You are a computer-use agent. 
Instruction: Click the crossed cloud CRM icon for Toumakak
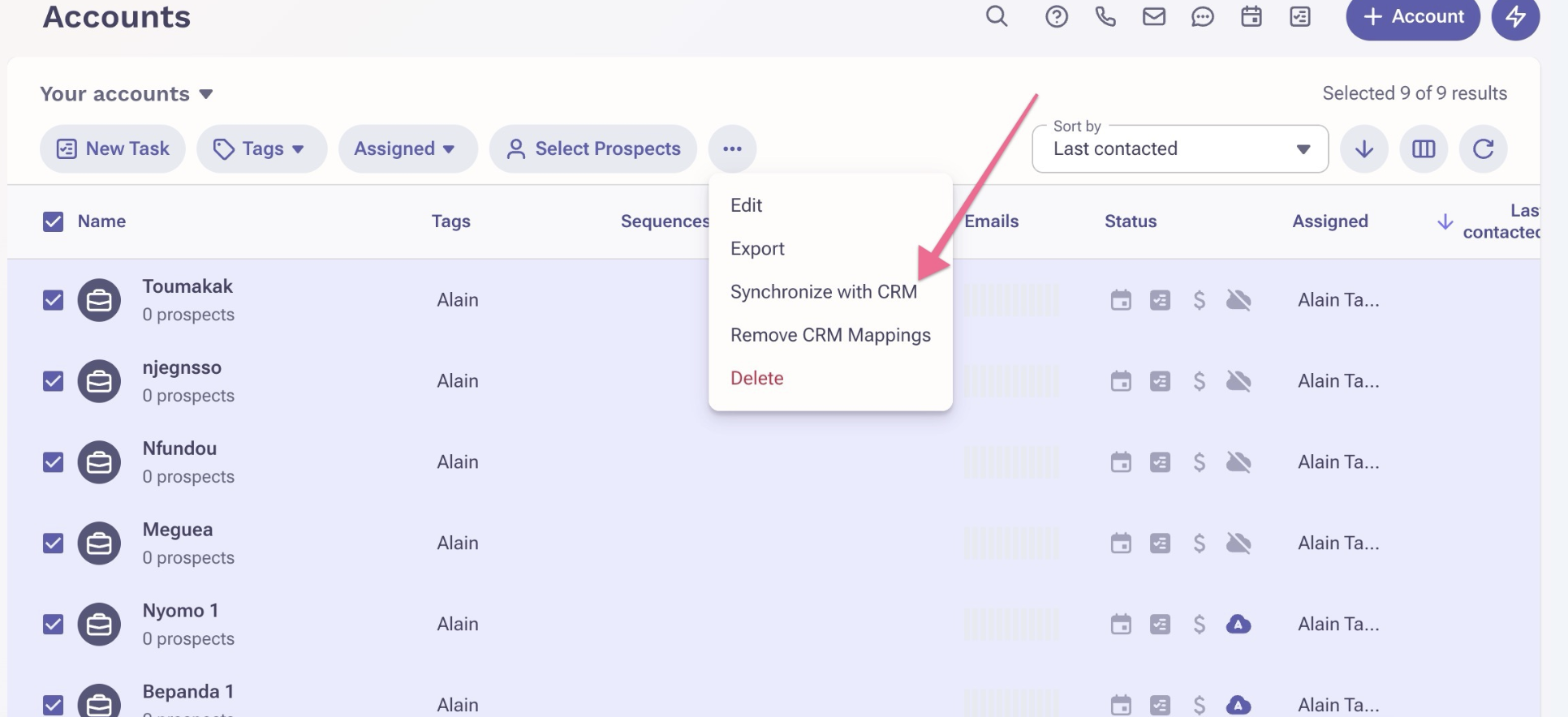point(1238,300)
